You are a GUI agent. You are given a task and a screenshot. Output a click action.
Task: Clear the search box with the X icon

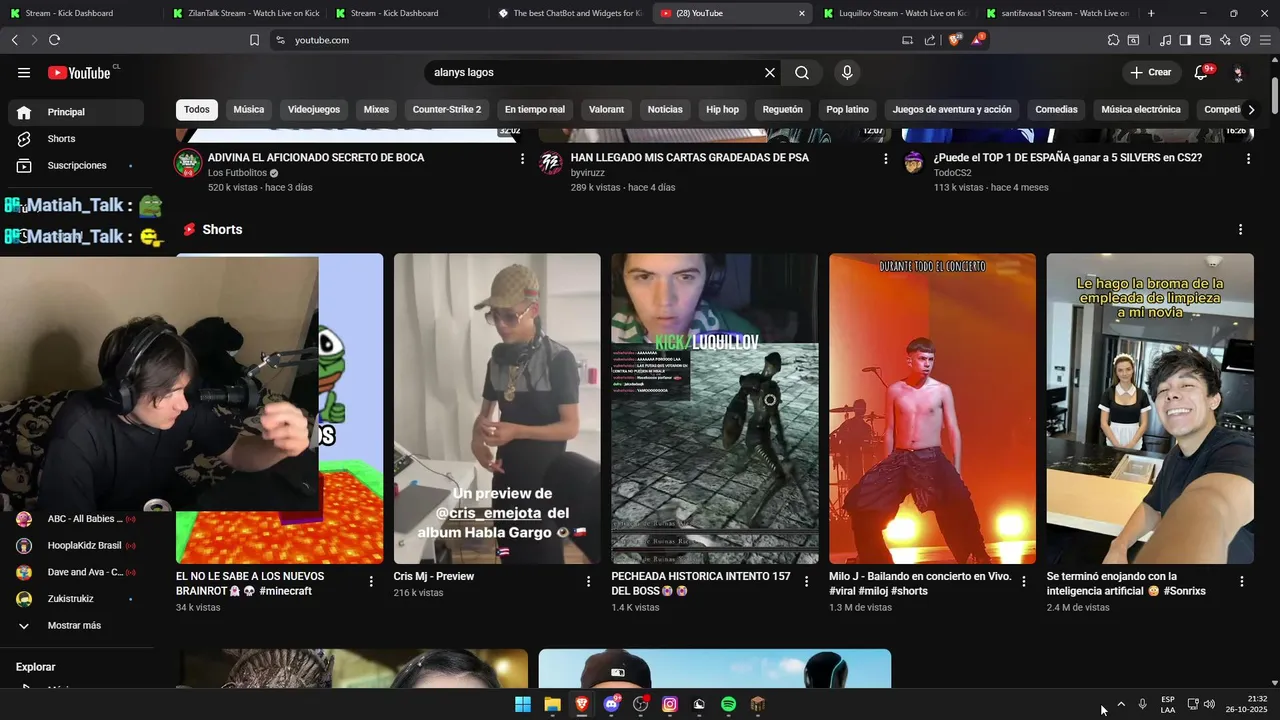click(770, 72)
